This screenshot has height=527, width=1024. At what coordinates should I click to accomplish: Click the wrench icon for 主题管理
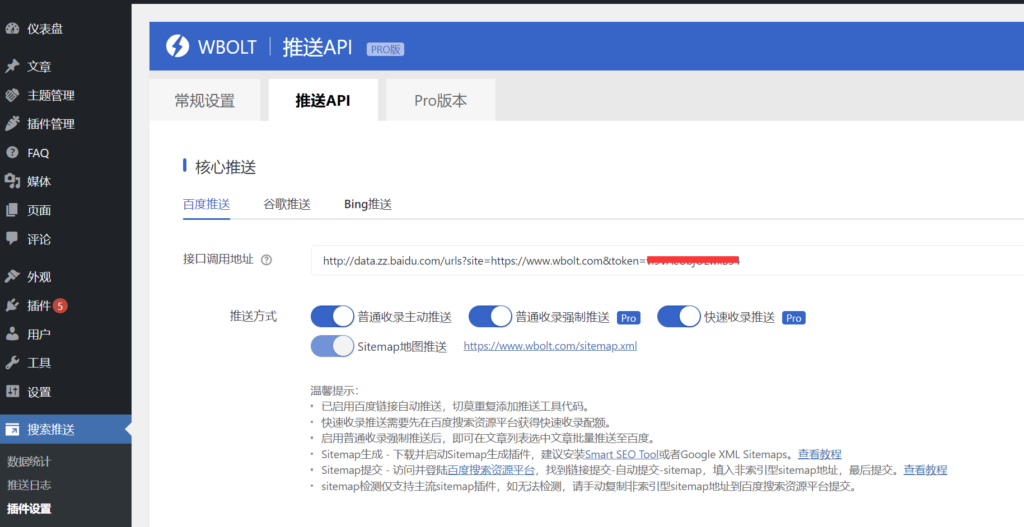click(x=12, y=96)
